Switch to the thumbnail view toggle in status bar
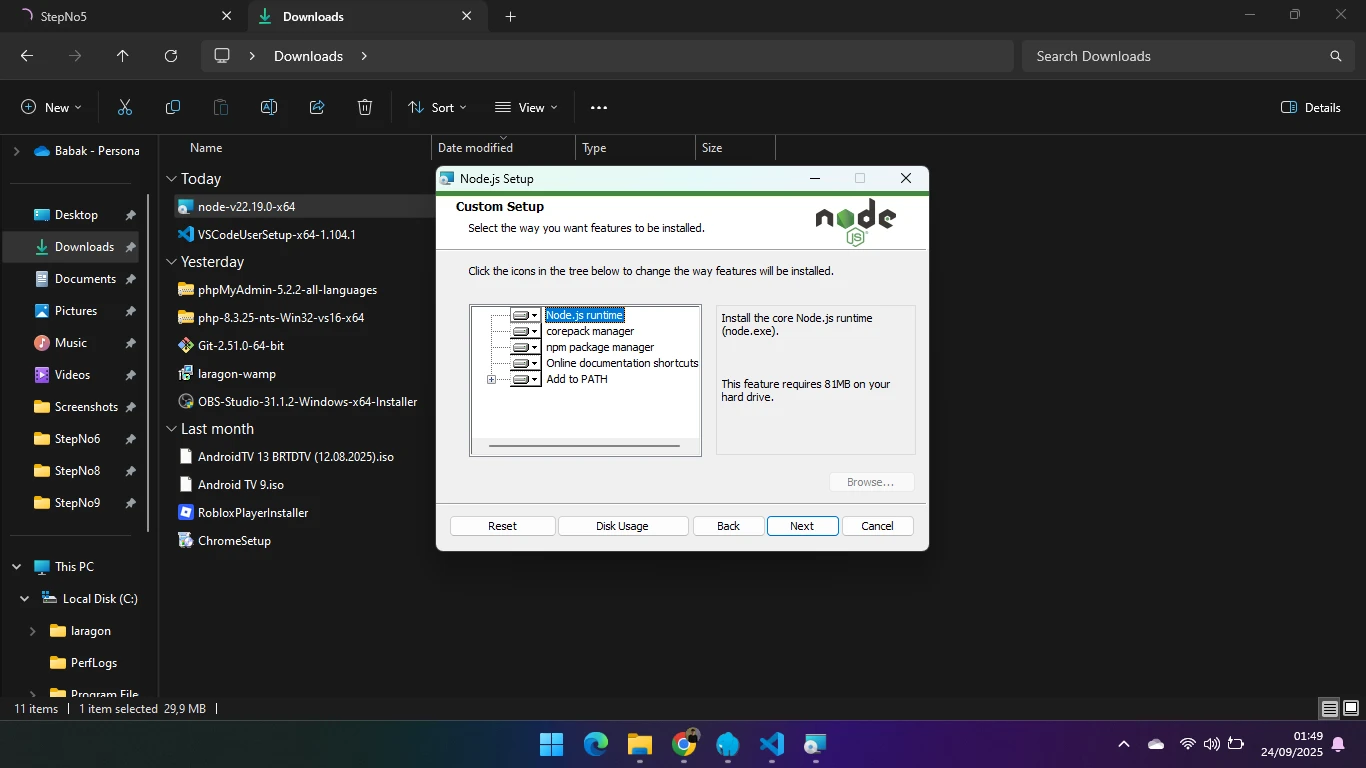 (1350, 709)
